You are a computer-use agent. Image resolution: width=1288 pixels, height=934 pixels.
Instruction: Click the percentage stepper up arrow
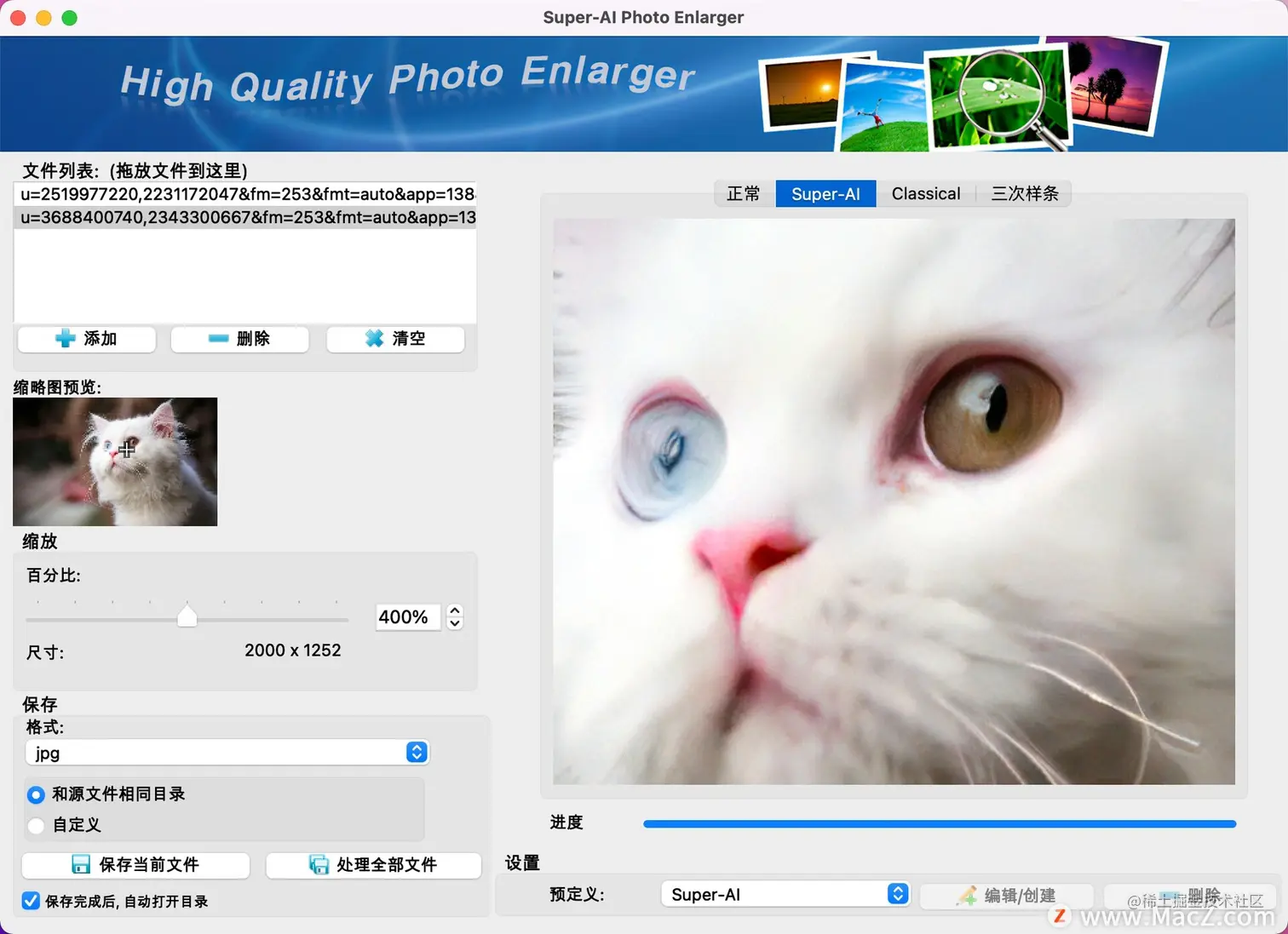pos(455,610)
